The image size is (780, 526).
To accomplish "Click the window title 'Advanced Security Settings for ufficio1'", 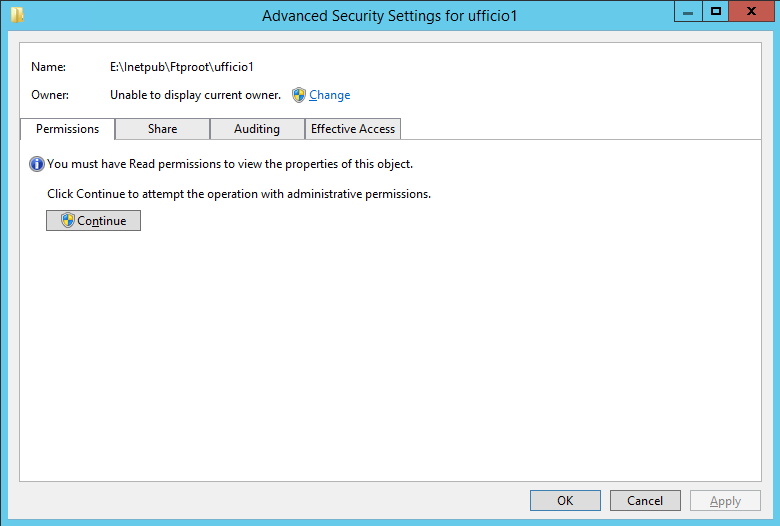I will click(390, 16).
